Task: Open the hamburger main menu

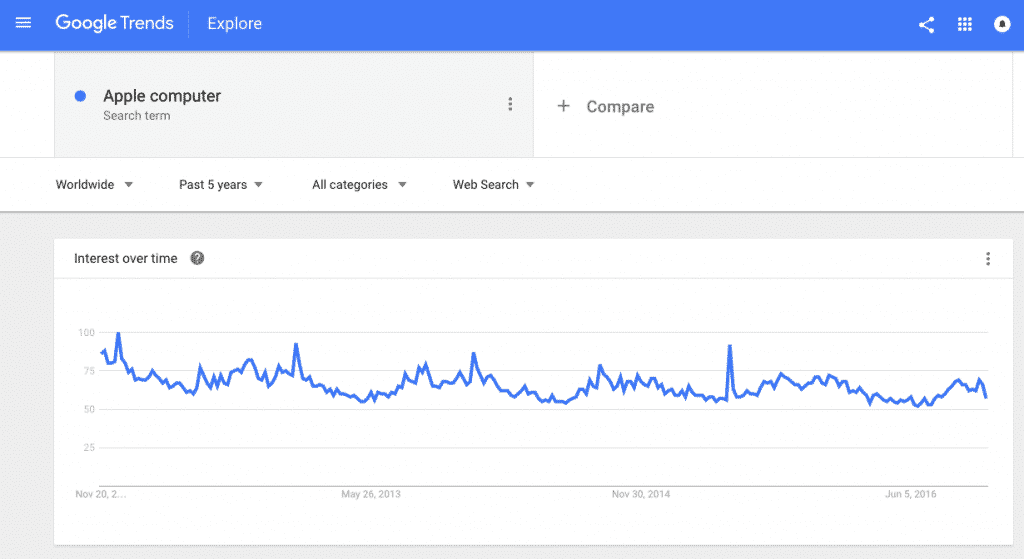Action: point(24,24)
